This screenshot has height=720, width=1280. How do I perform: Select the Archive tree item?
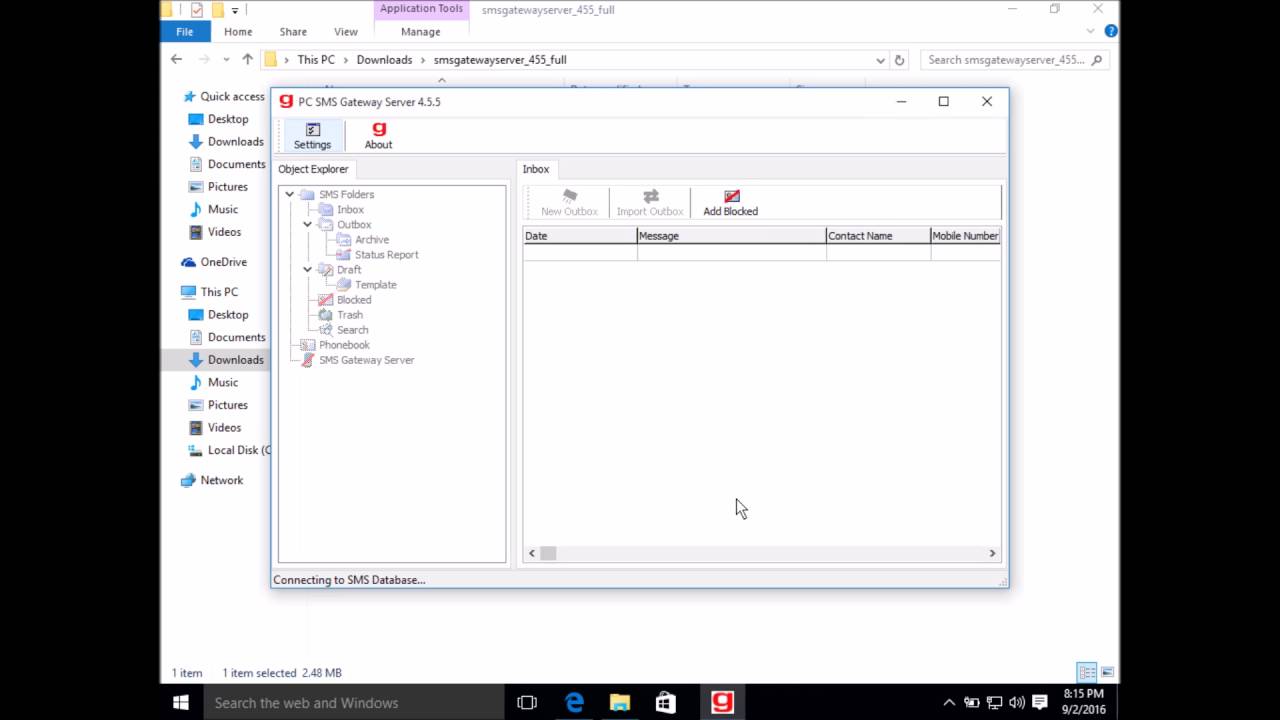[372, 240]
